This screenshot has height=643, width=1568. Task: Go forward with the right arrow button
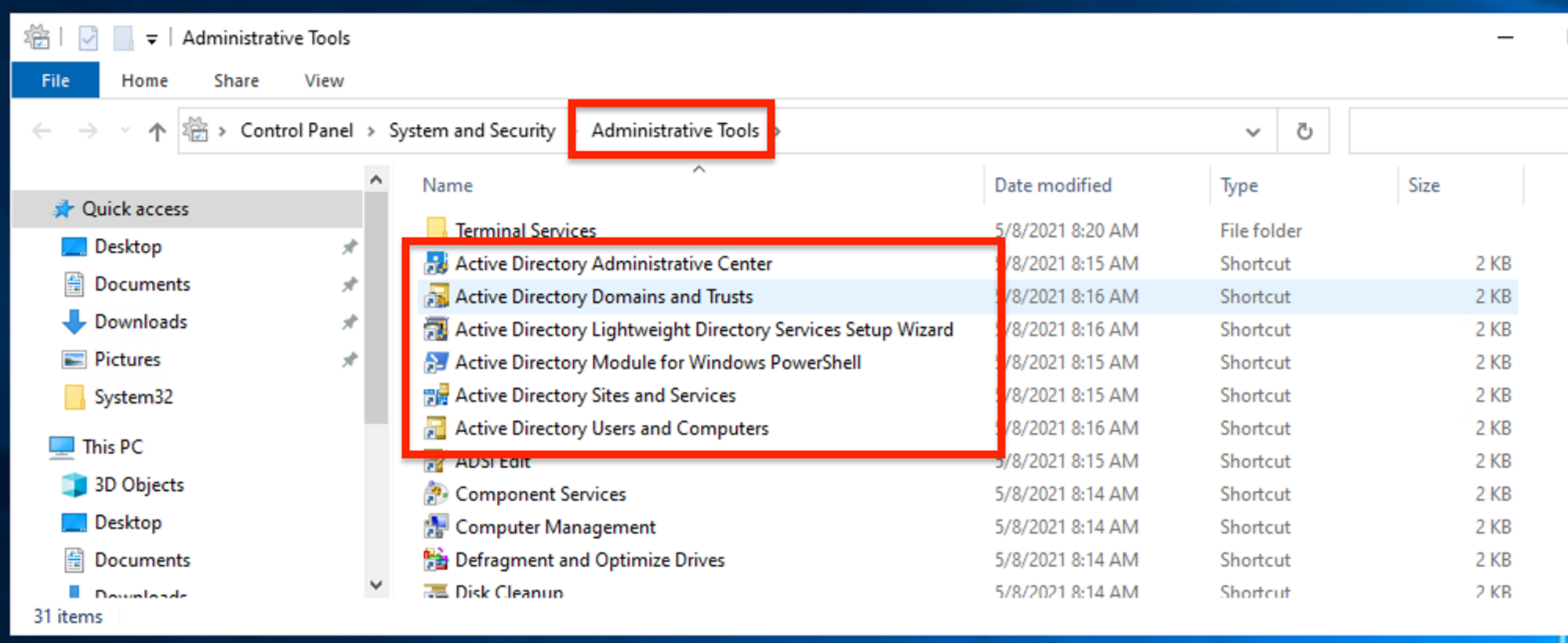(x=88, y=131)
